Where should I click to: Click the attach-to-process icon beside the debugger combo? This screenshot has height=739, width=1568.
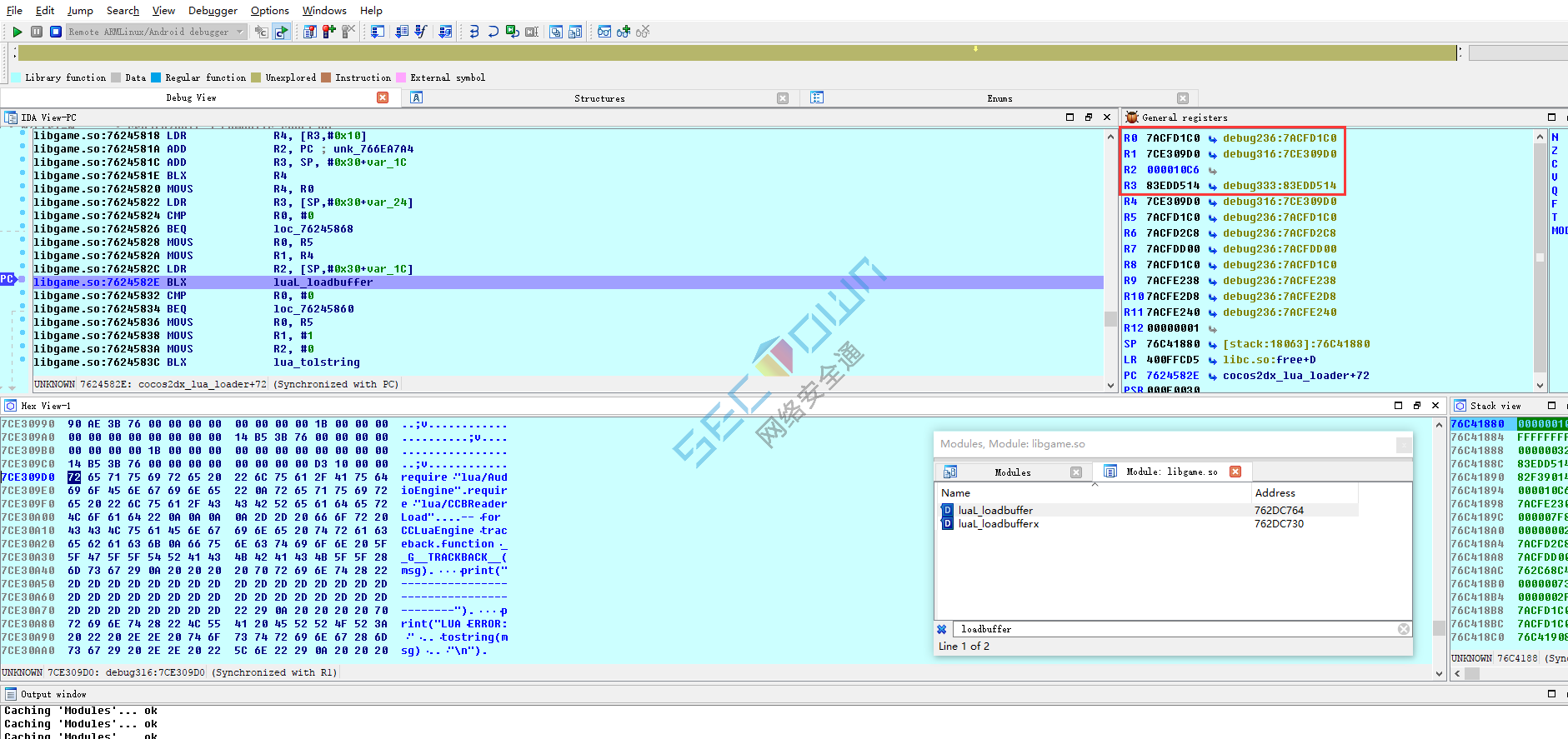click(x=261, y=32)
